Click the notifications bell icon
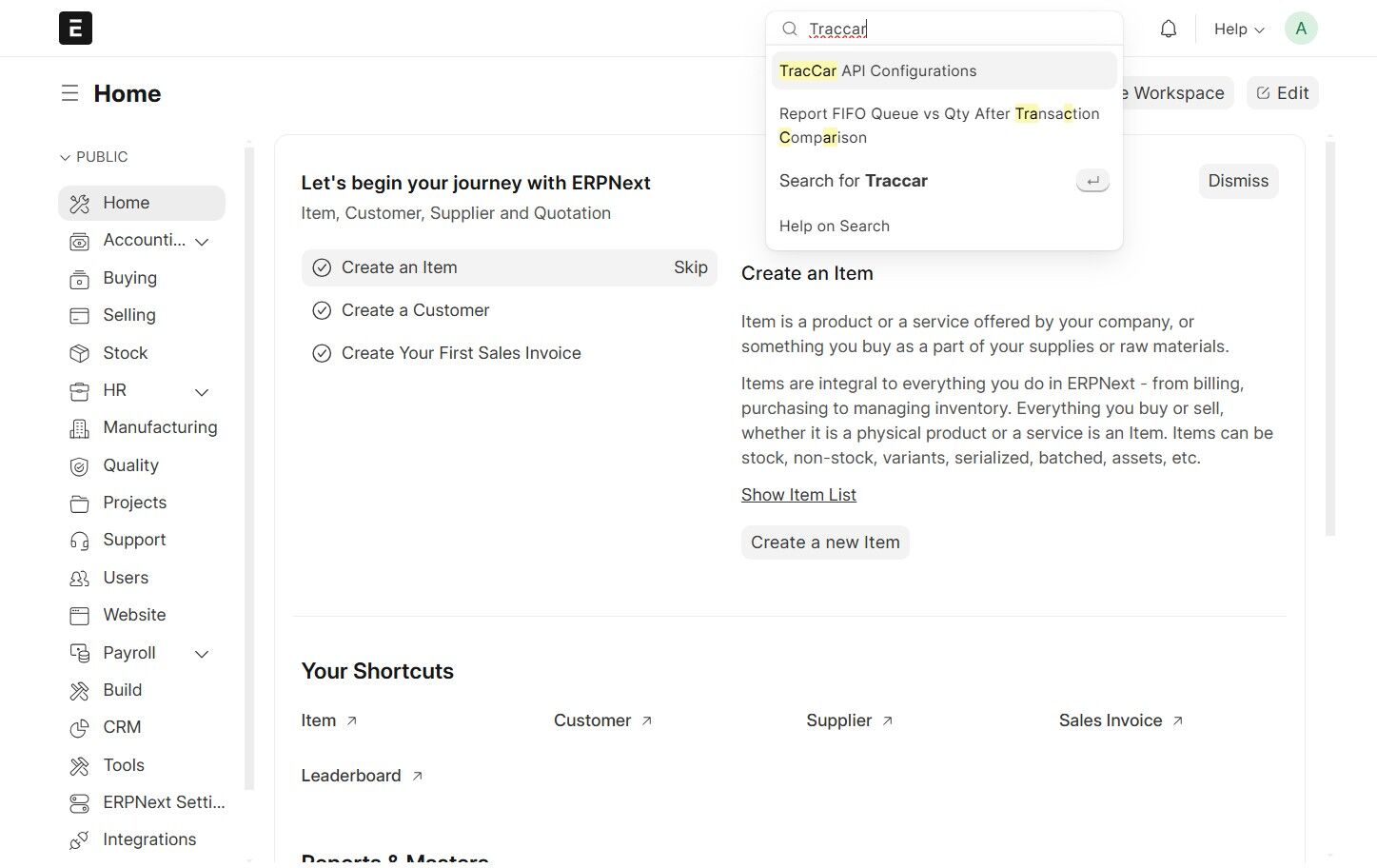Image resolution: width=1377 pixels, height=868 pixels. point(1169,29)
